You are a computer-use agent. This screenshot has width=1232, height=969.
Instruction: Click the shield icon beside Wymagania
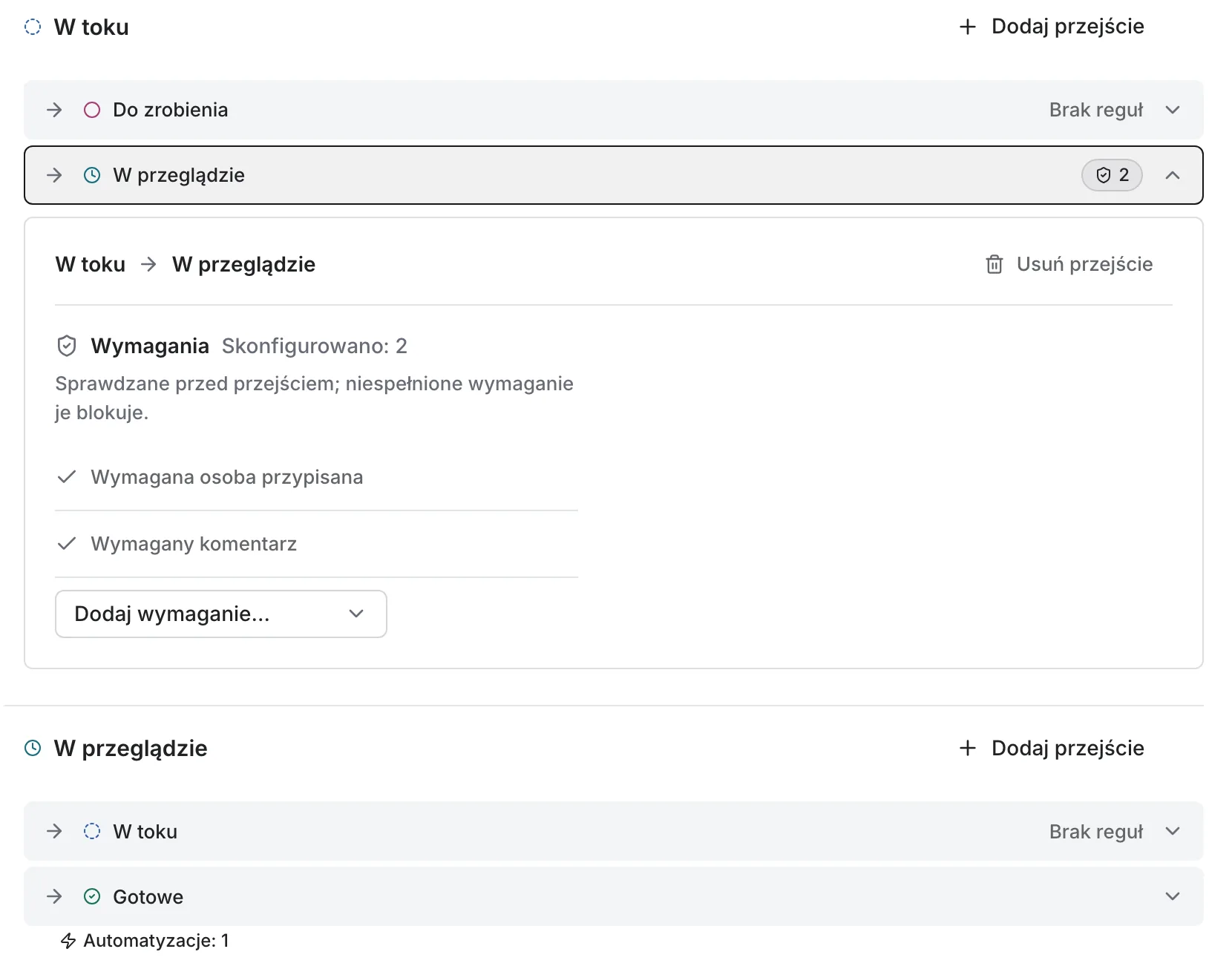67,346
